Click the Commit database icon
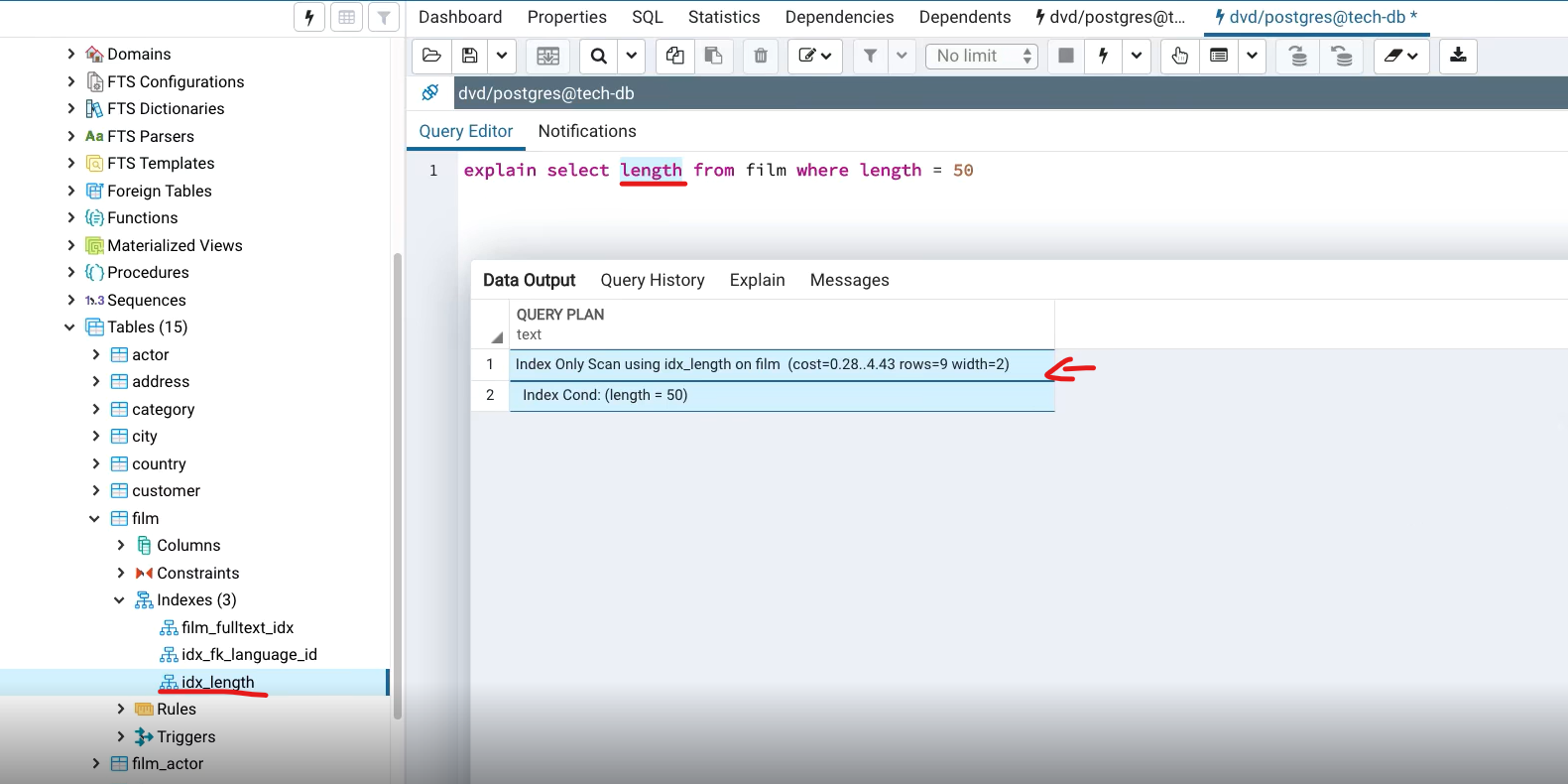1568x784 pixels. click(x=1298, y=56)
